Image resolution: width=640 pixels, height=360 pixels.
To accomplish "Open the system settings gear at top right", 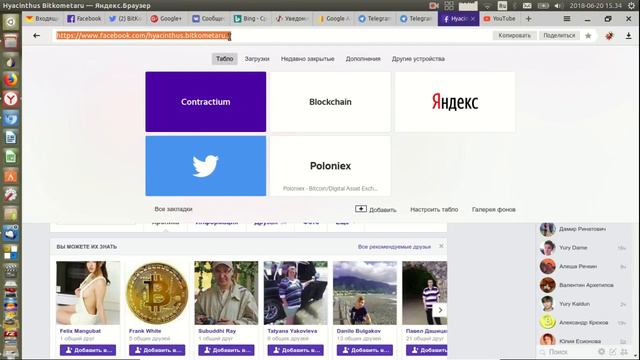I will [x=632, y=6].
